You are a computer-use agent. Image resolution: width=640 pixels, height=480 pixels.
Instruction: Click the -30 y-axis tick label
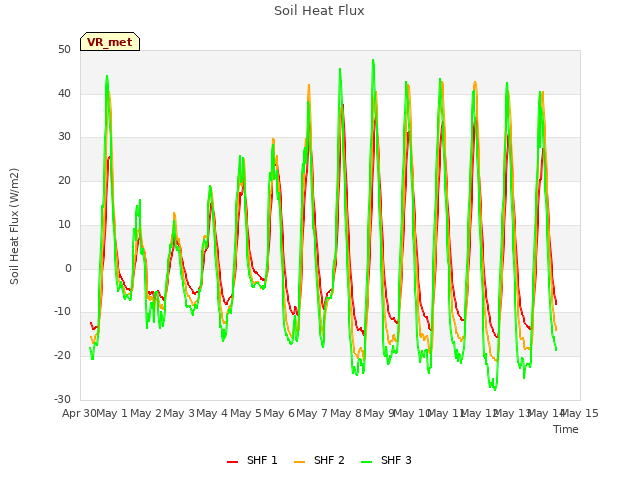(x=62, y=399)
